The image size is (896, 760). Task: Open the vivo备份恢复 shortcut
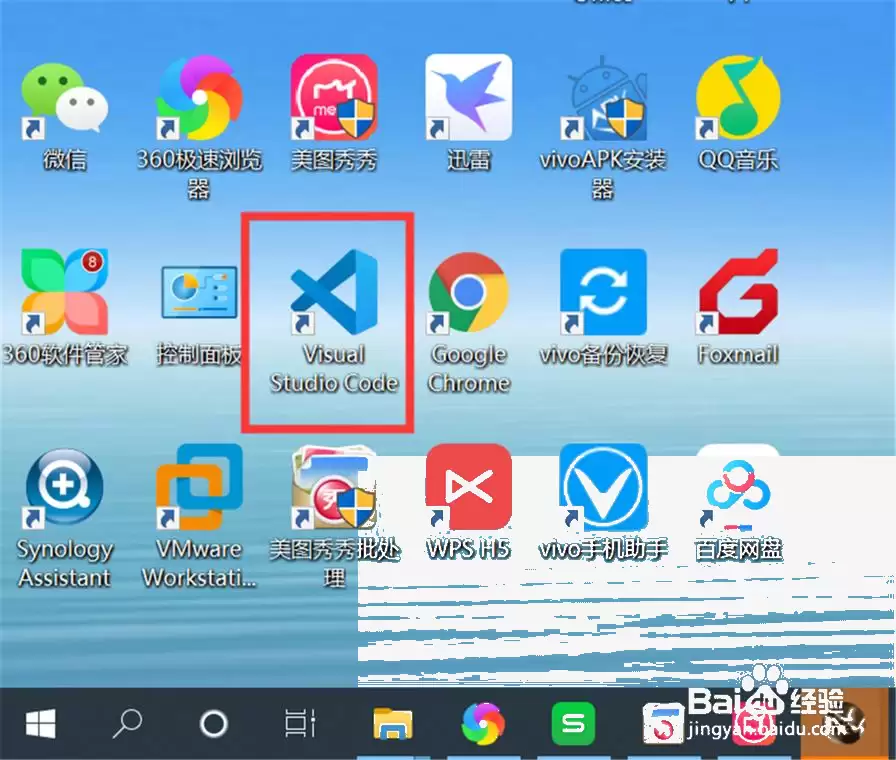(603, 291)
